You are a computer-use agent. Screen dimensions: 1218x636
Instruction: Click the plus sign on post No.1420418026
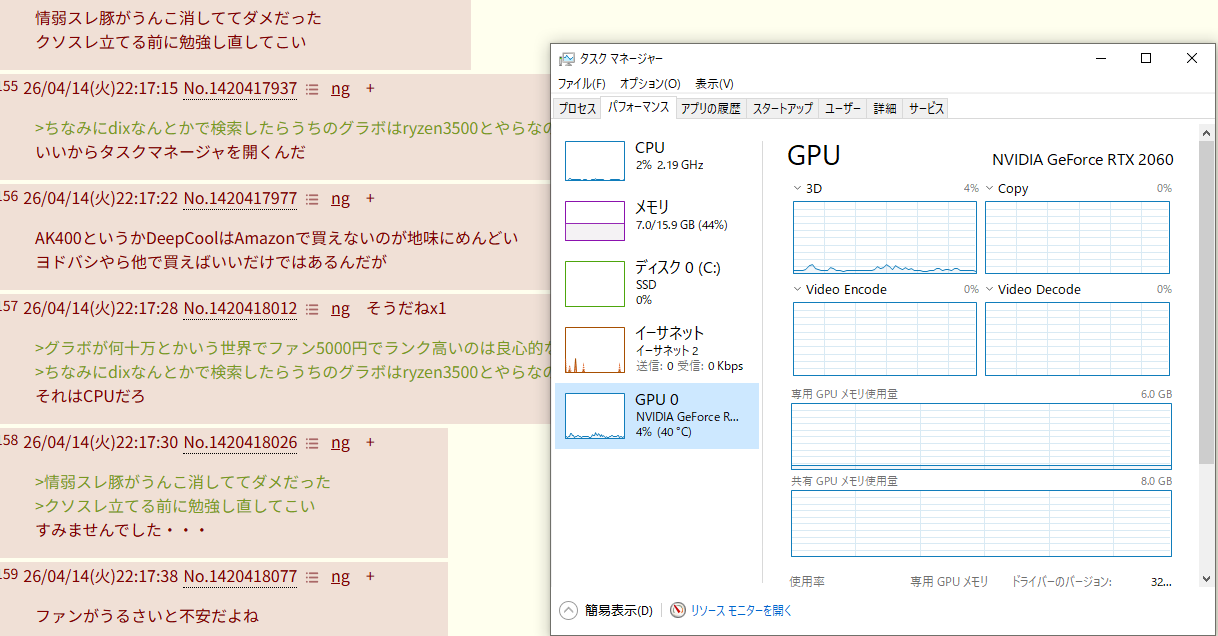pyautogui.click(x=370, y=443)
